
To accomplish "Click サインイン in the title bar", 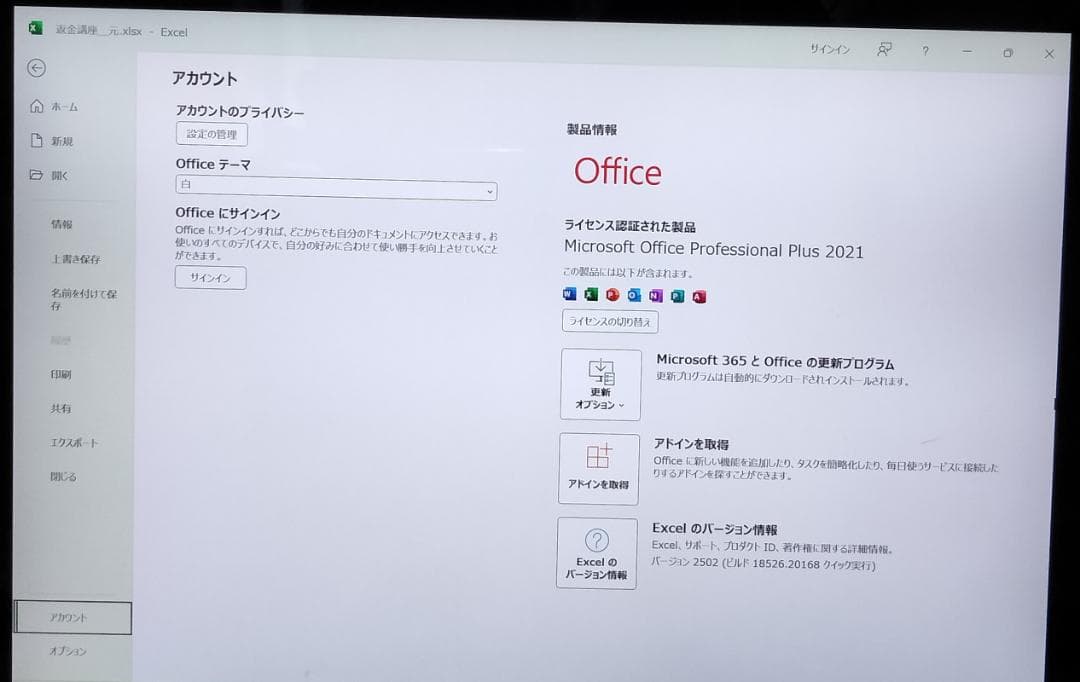I will click(829, 49).
